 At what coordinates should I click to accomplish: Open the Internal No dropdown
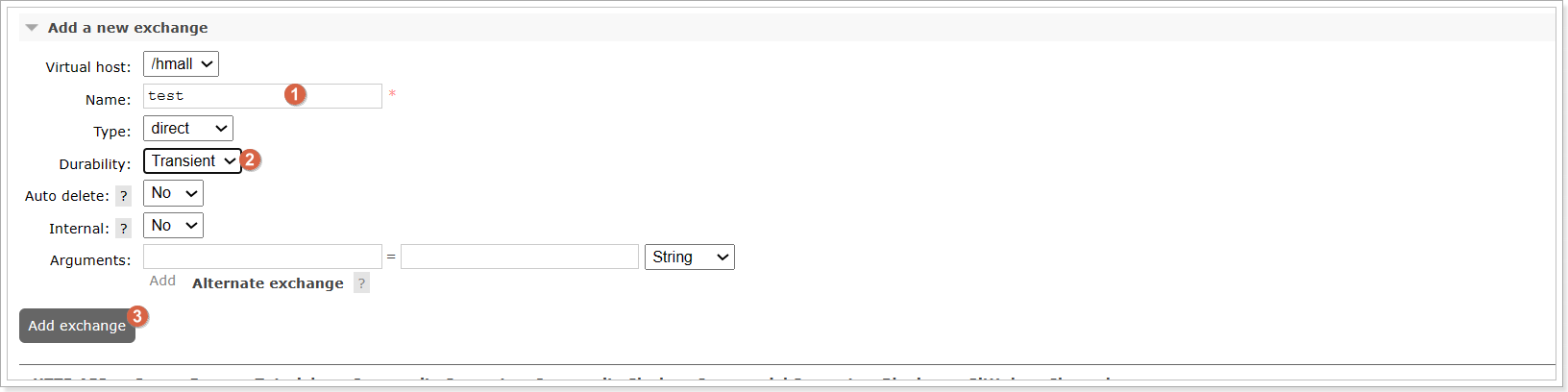coord(173,226)
